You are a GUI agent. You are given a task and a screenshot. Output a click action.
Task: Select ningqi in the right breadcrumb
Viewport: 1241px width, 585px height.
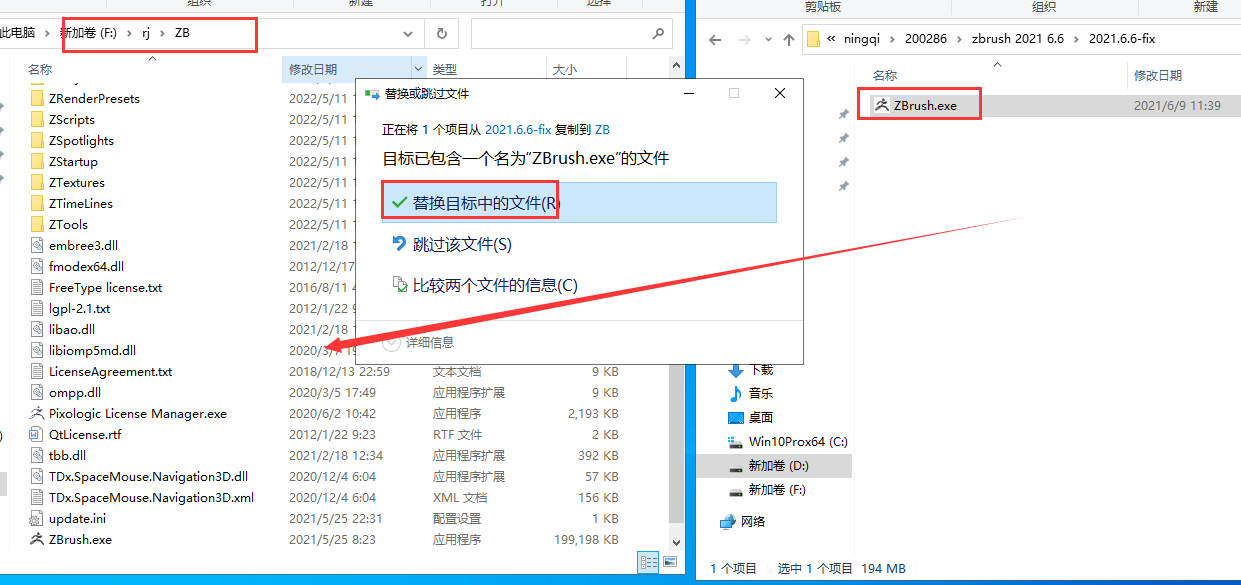pos(864,39)
